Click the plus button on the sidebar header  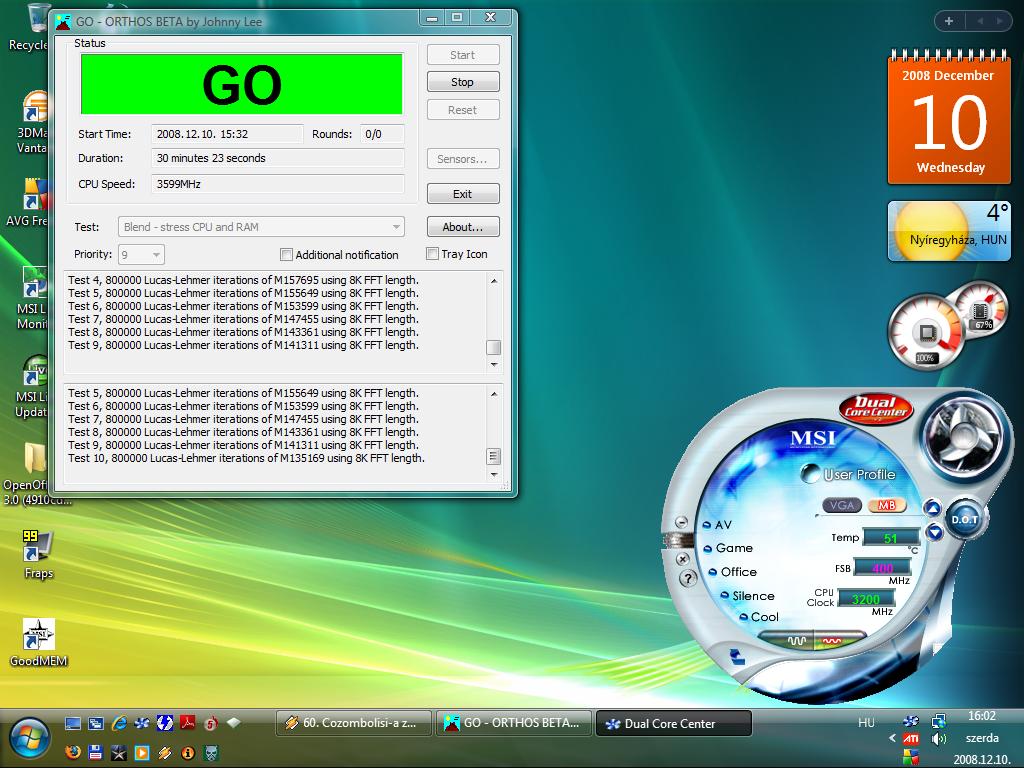(x=948, y=22)
